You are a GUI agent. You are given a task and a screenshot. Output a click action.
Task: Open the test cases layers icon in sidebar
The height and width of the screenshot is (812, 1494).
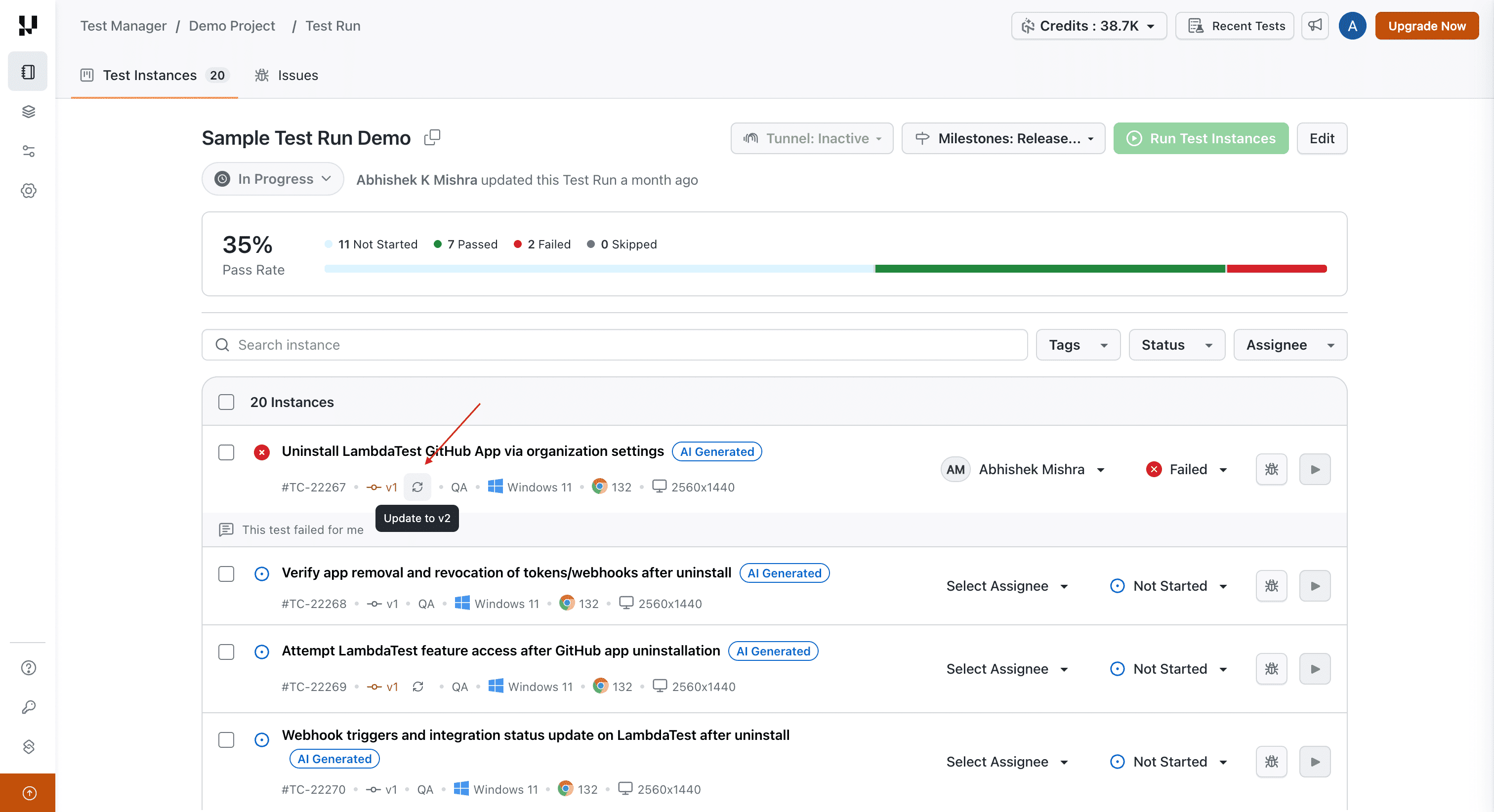[x=28, y=111]
